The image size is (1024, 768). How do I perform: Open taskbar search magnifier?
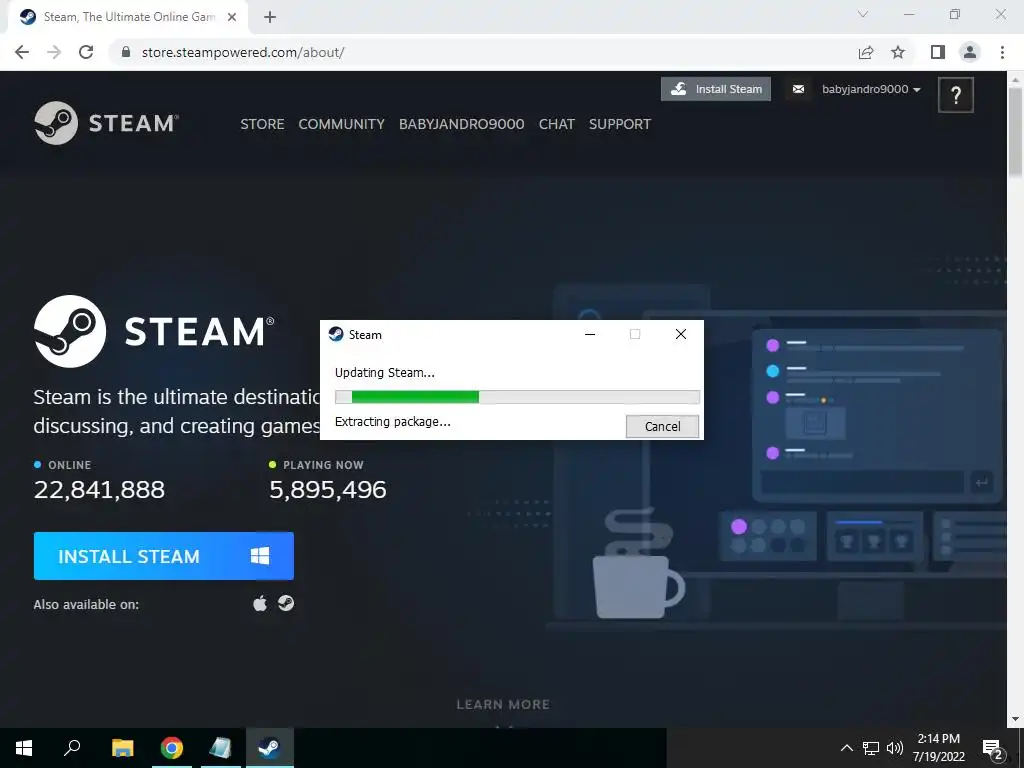coord(72,748)
